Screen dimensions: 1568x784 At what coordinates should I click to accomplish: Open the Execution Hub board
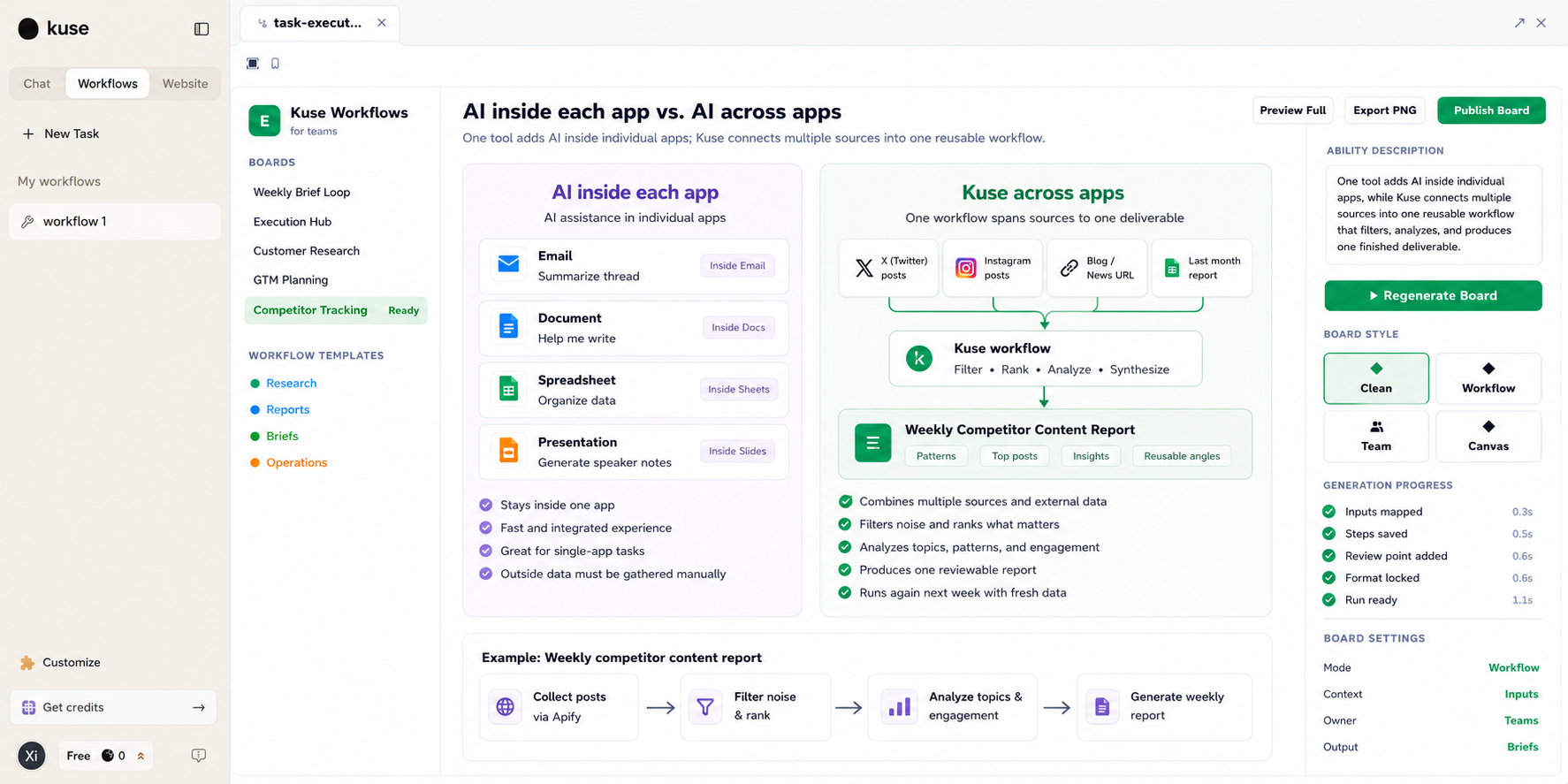293,221
